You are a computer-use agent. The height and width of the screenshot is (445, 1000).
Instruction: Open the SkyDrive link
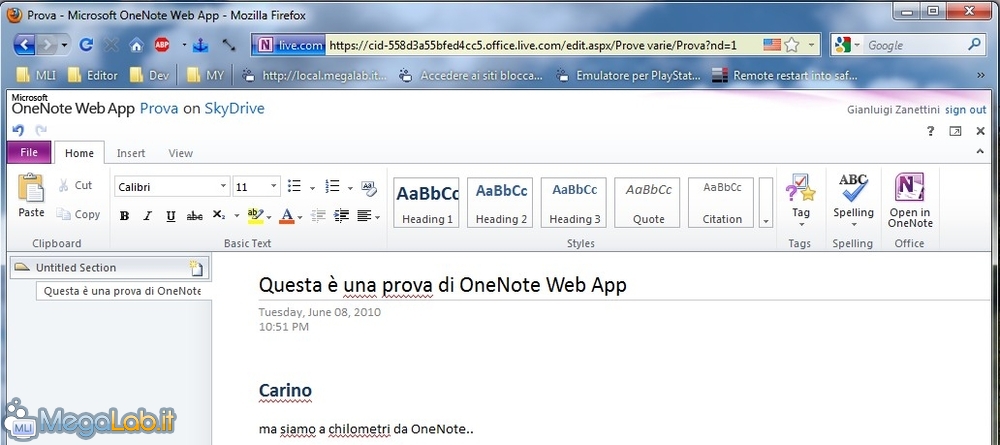pos(234,108)
